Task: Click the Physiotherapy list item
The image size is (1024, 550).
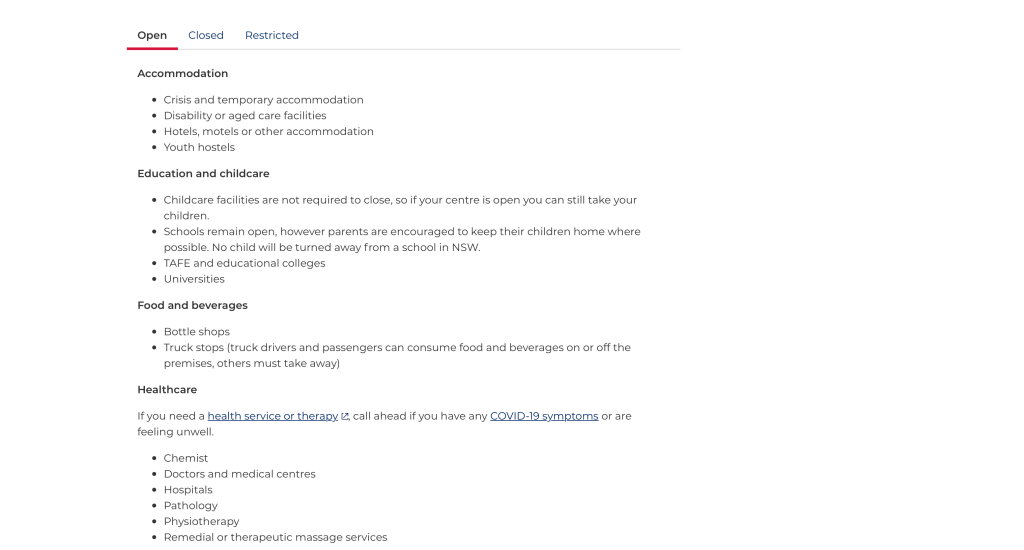Action: point(202,522)
